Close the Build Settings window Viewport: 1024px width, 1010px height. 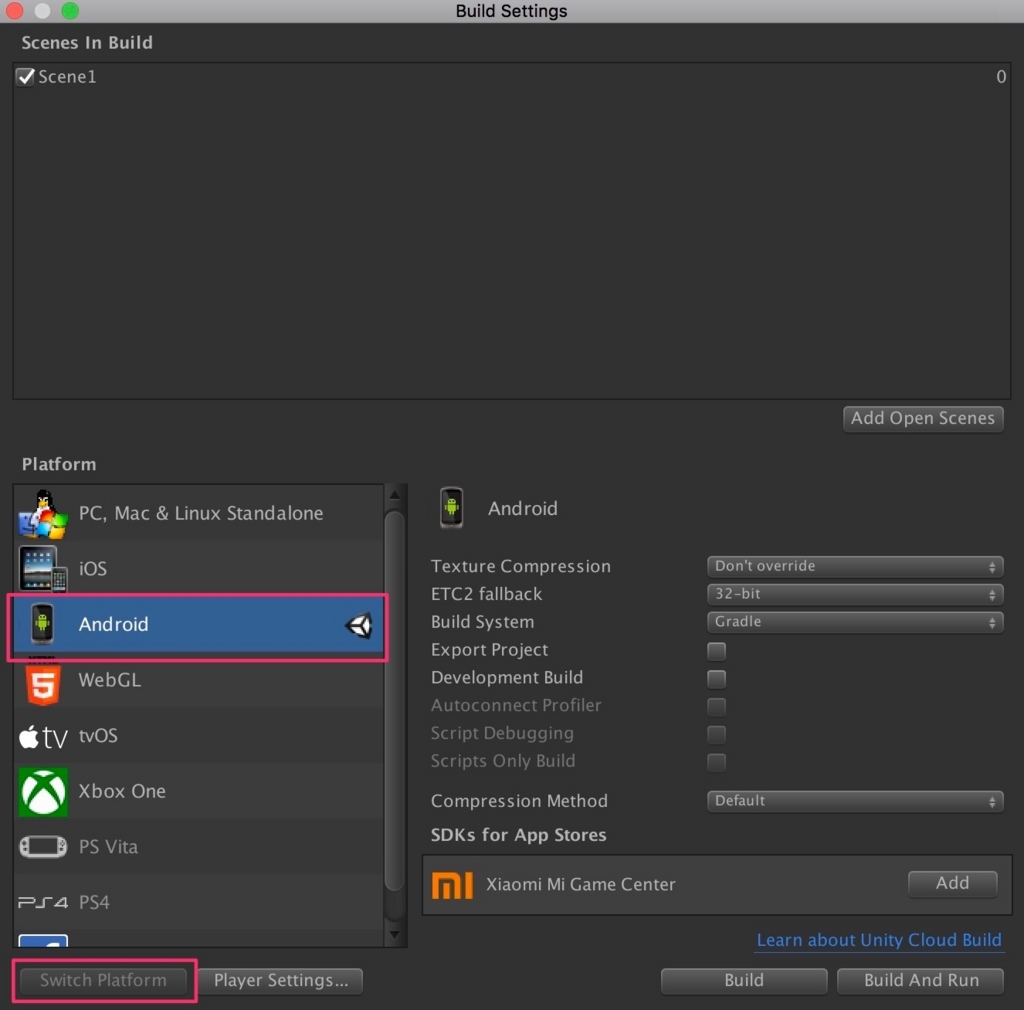pos(14,10)
